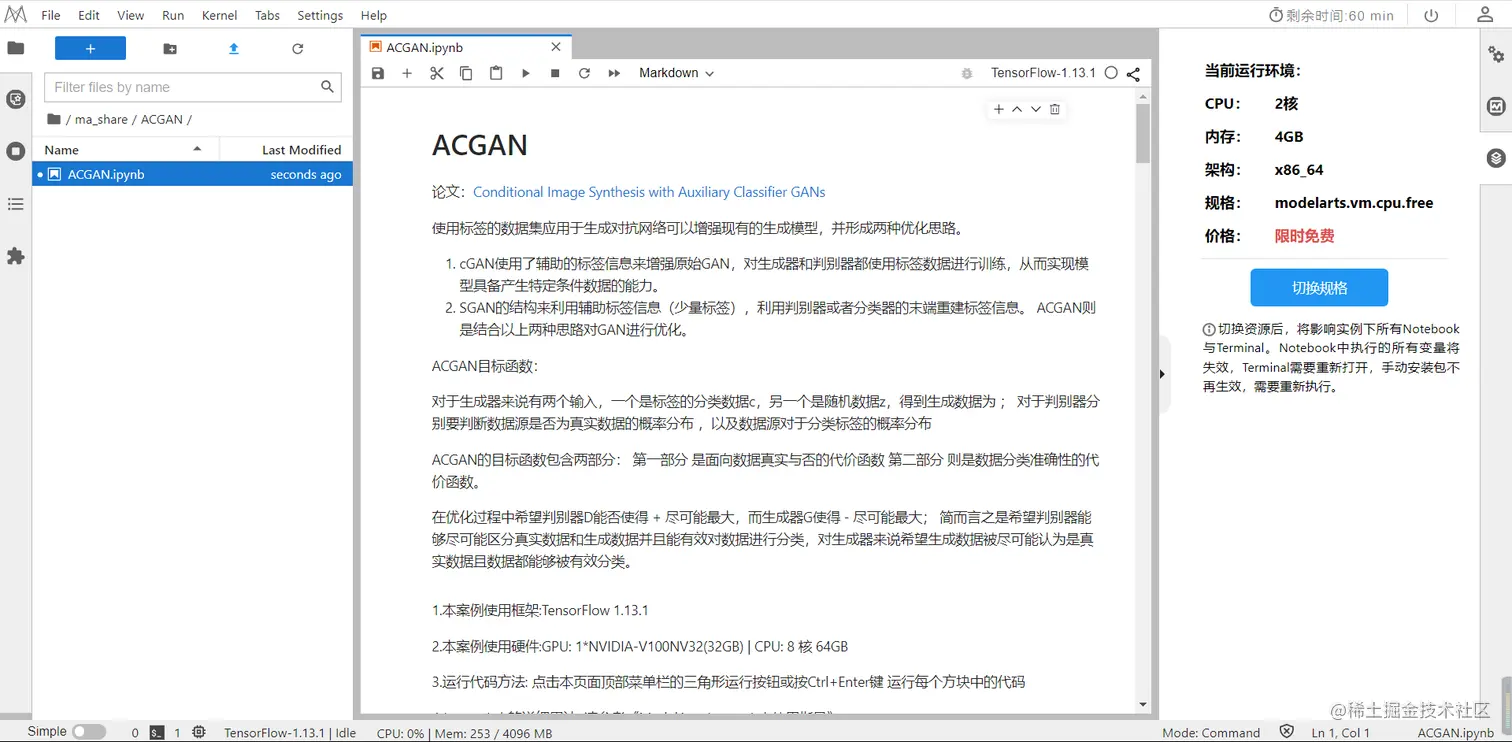Select ACGAN.ipynb in file list

(192, 174)
